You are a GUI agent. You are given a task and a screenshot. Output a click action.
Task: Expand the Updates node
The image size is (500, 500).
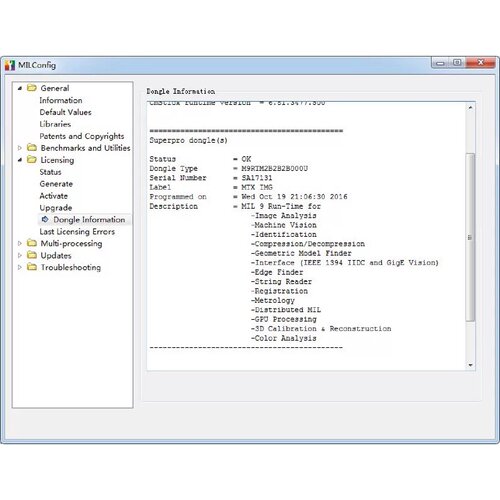(x=20, y=255)
